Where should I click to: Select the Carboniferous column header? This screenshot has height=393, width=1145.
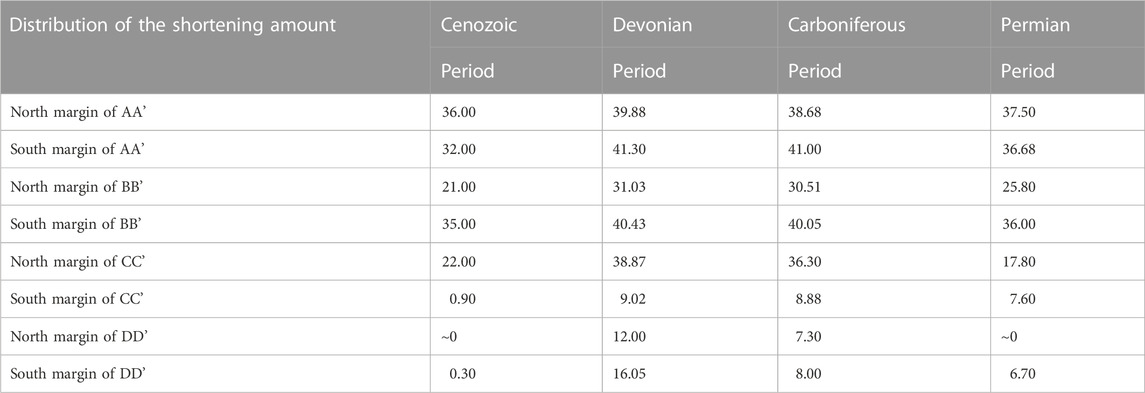[846, 24]
